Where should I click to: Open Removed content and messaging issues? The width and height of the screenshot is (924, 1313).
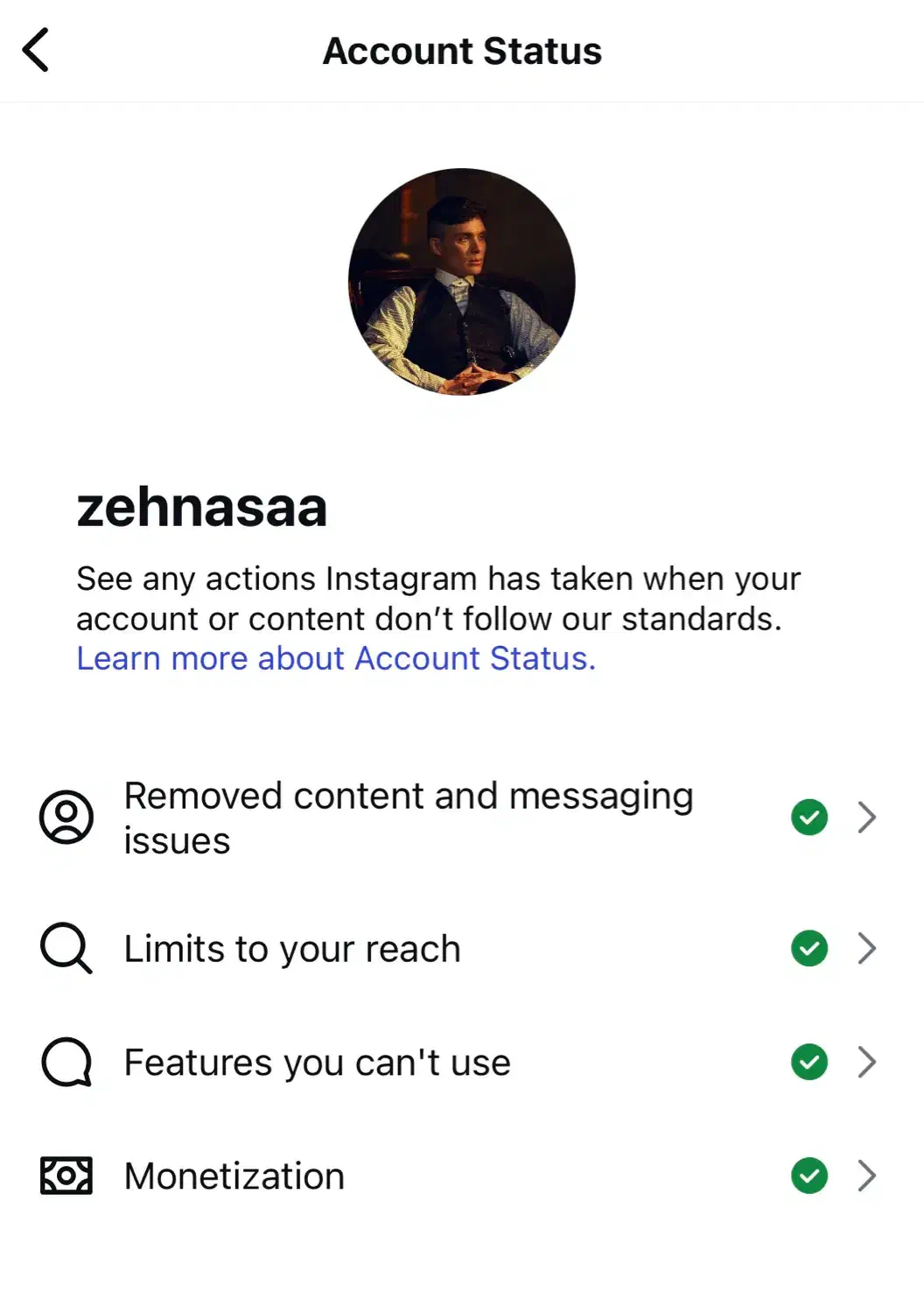[408, 818]
